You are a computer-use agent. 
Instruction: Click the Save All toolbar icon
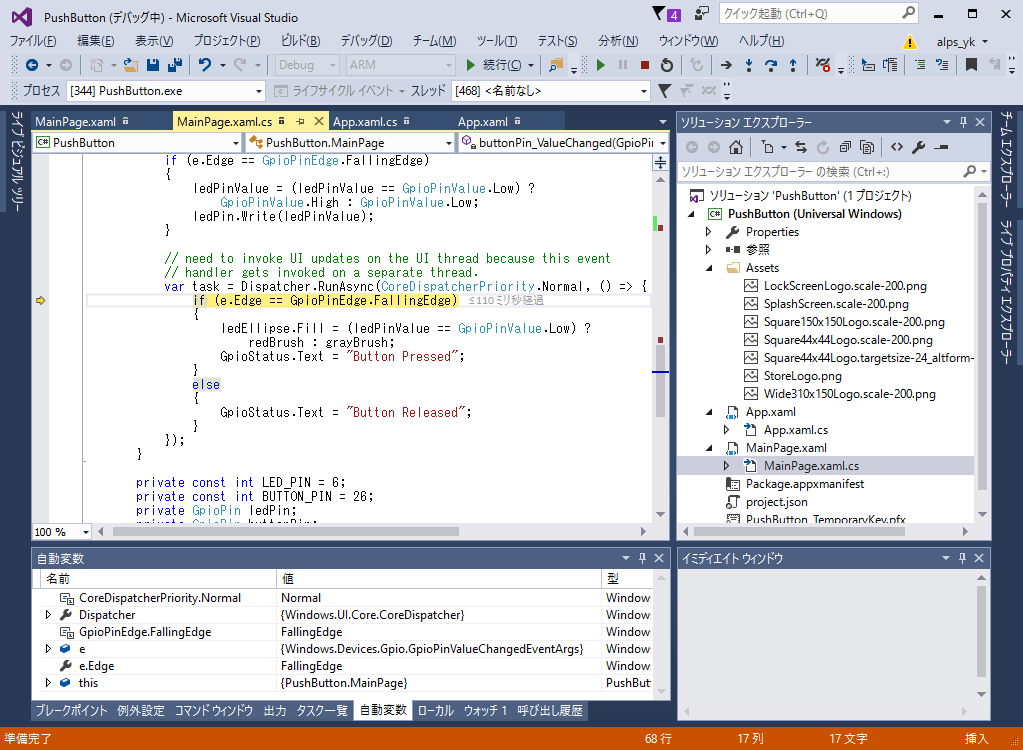(x=175, y=65)
